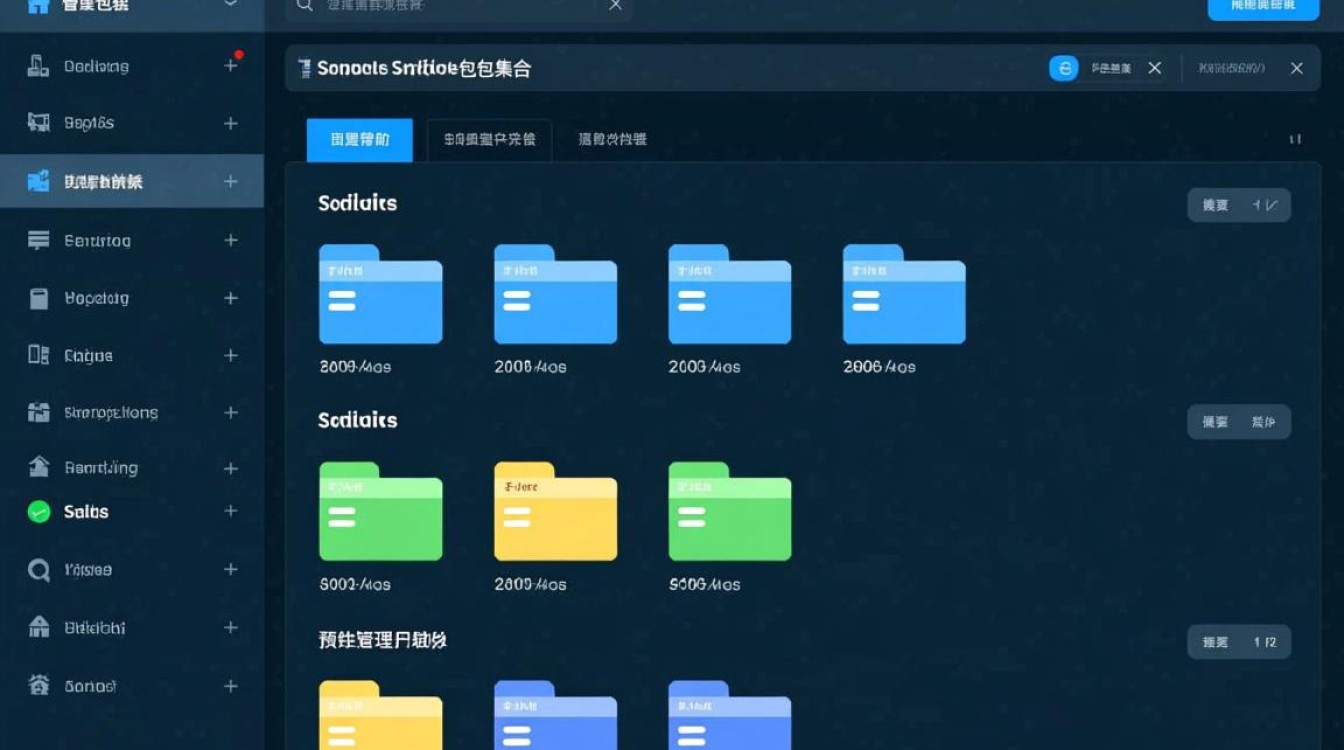Open the Eanutrtog sidebar icon
Screen dimensions: 1344x750
38,240
